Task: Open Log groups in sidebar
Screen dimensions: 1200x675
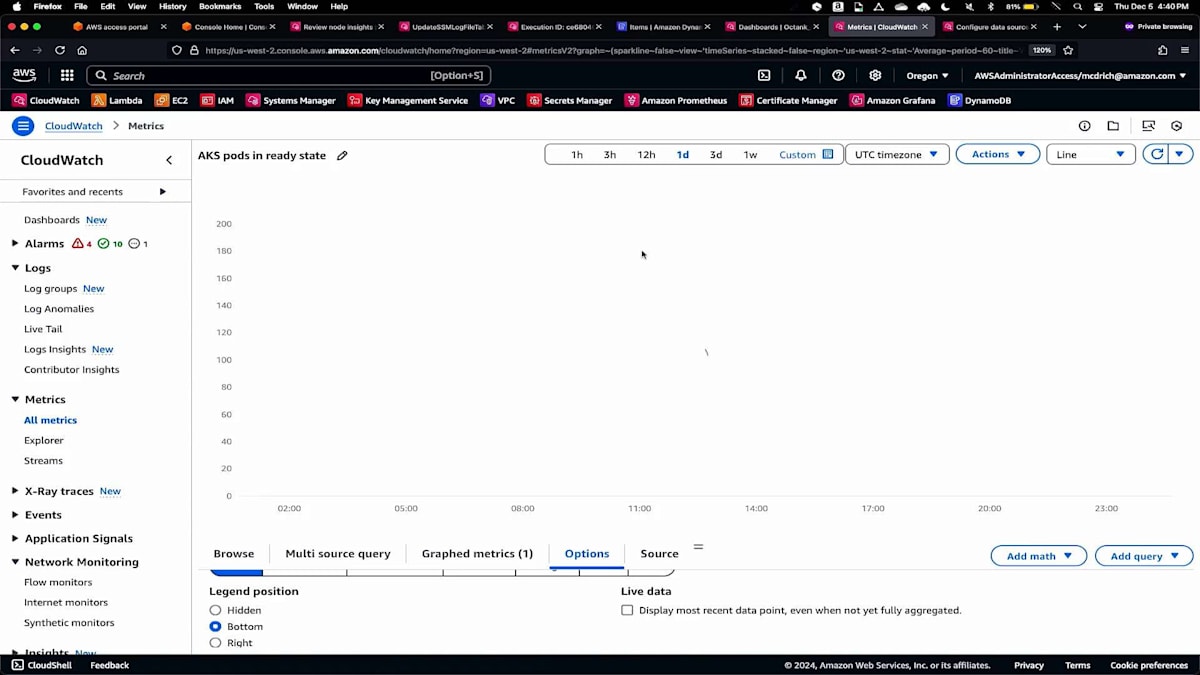Action: point(51,288)
